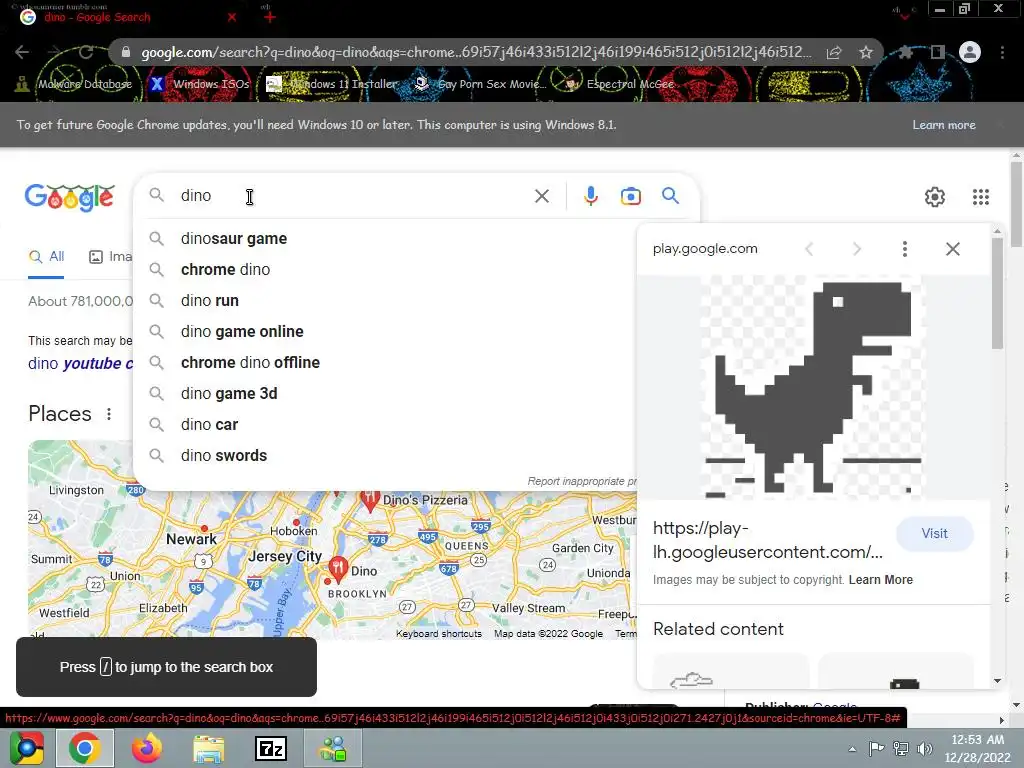Viewport: 1024px width, 768px height.
Task: Close the dino Google Search tab
Action: (x=232, y=17)
